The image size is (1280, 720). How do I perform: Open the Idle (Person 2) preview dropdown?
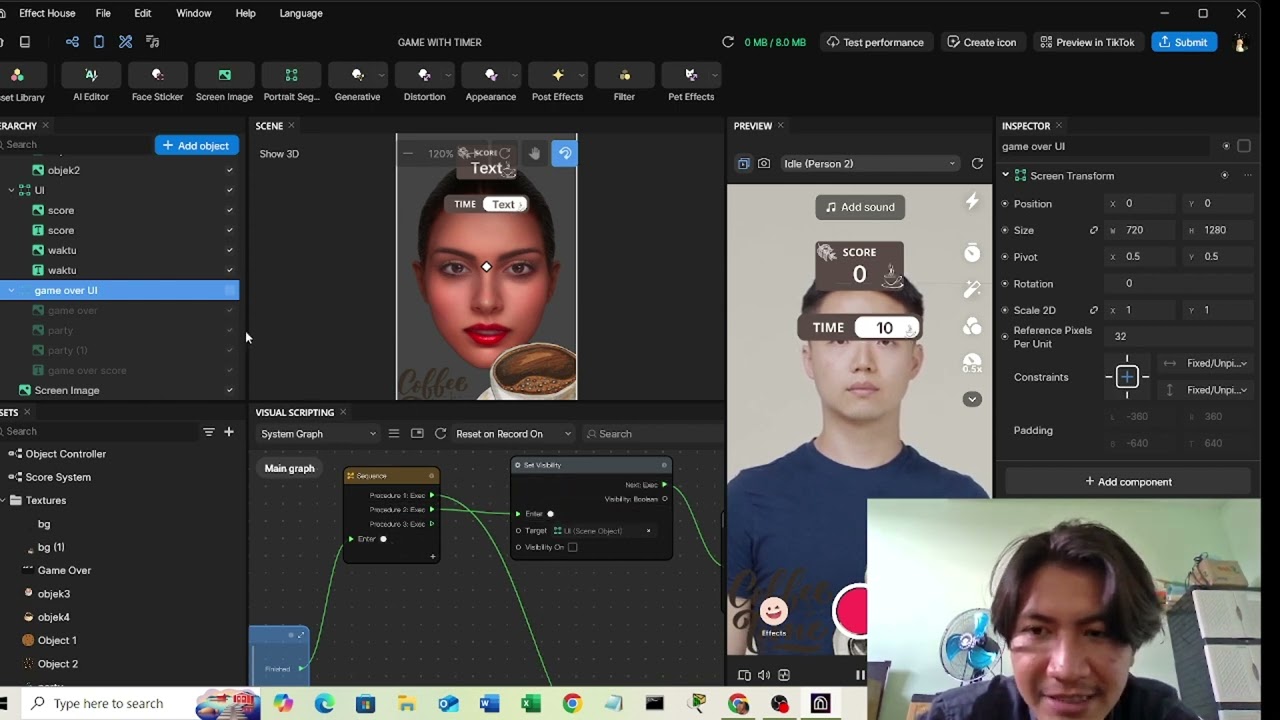869,164
